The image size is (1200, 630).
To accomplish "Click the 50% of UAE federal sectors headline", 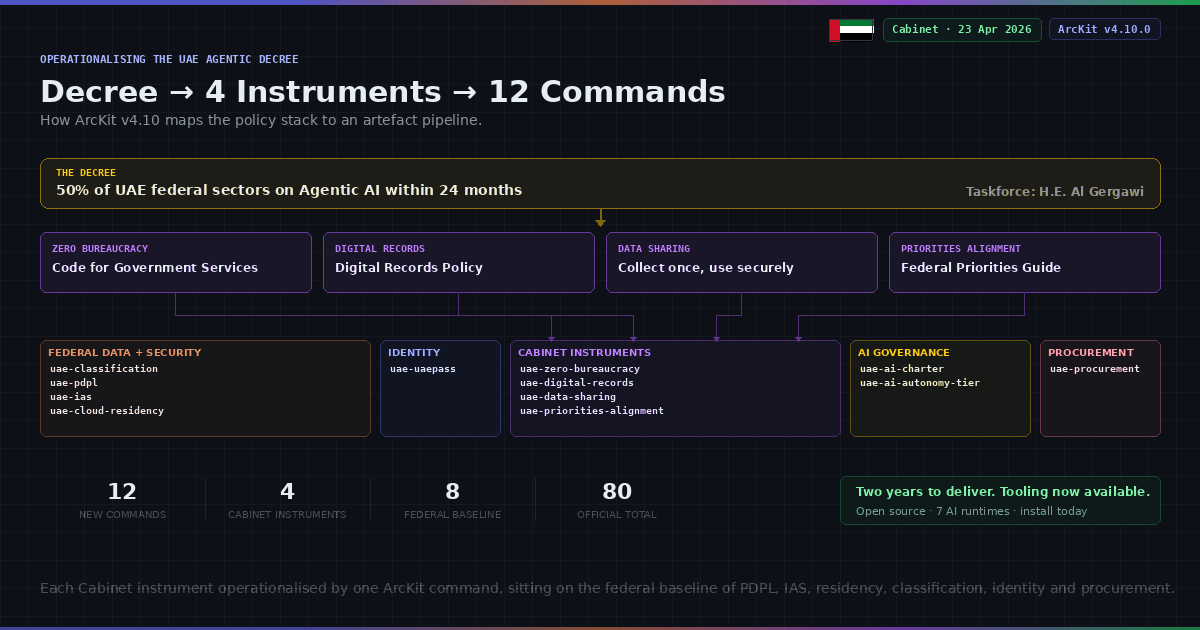I will point(289,190).
